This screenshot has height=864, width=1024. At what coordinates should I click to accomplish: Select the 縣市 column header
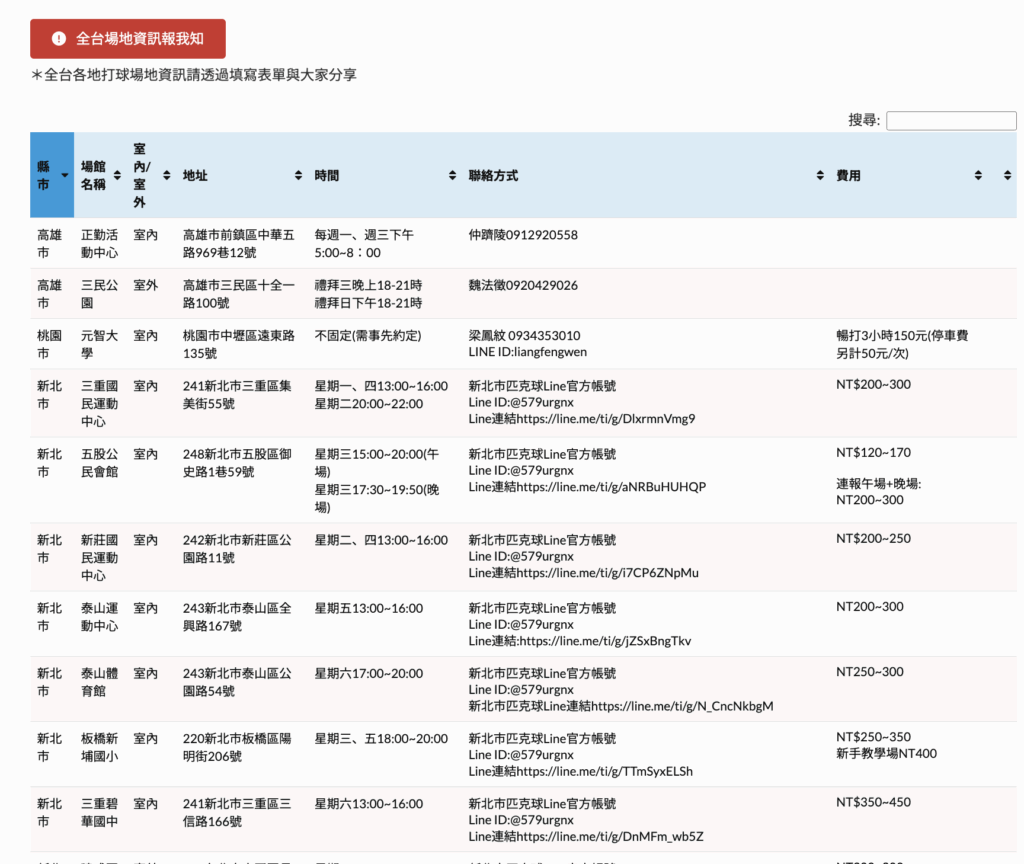pos(44,176)
